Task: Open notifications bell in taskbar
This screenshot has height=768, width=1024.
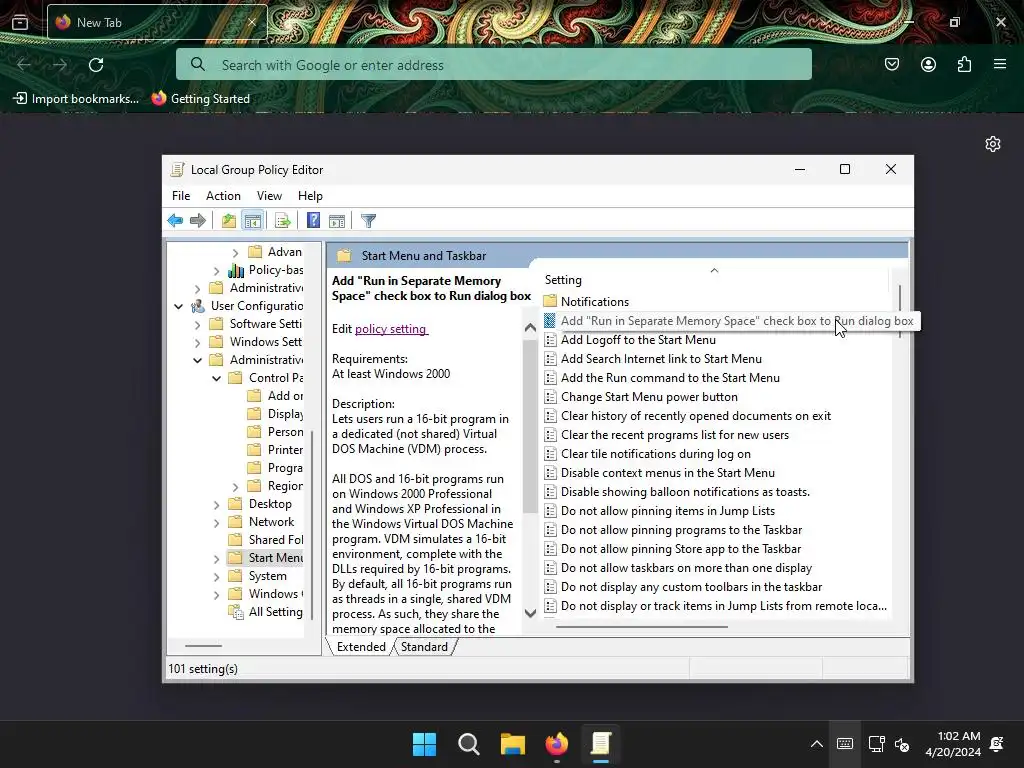Action: tap(997, 744)
